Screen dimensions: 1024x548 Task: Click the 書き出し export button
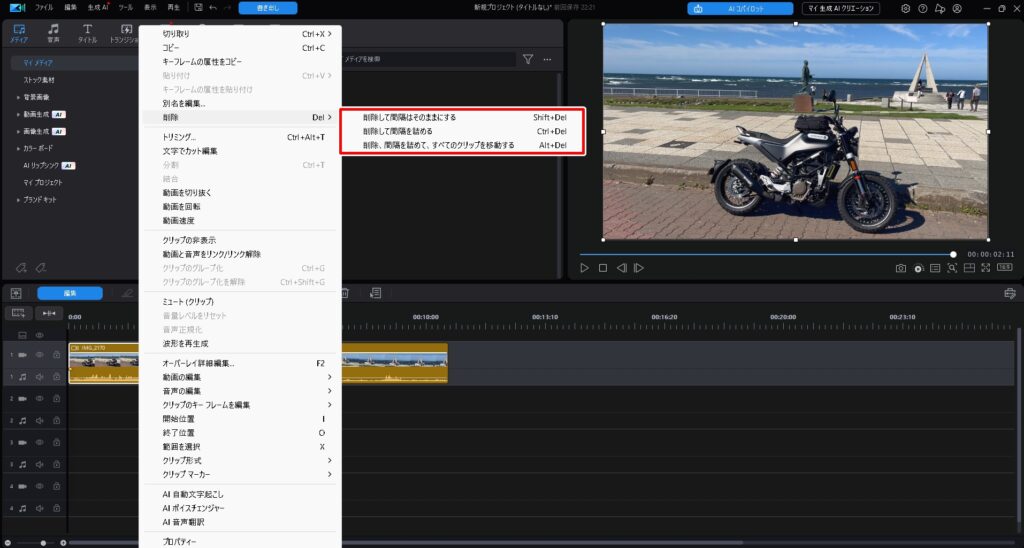click(x=268, y=8)
